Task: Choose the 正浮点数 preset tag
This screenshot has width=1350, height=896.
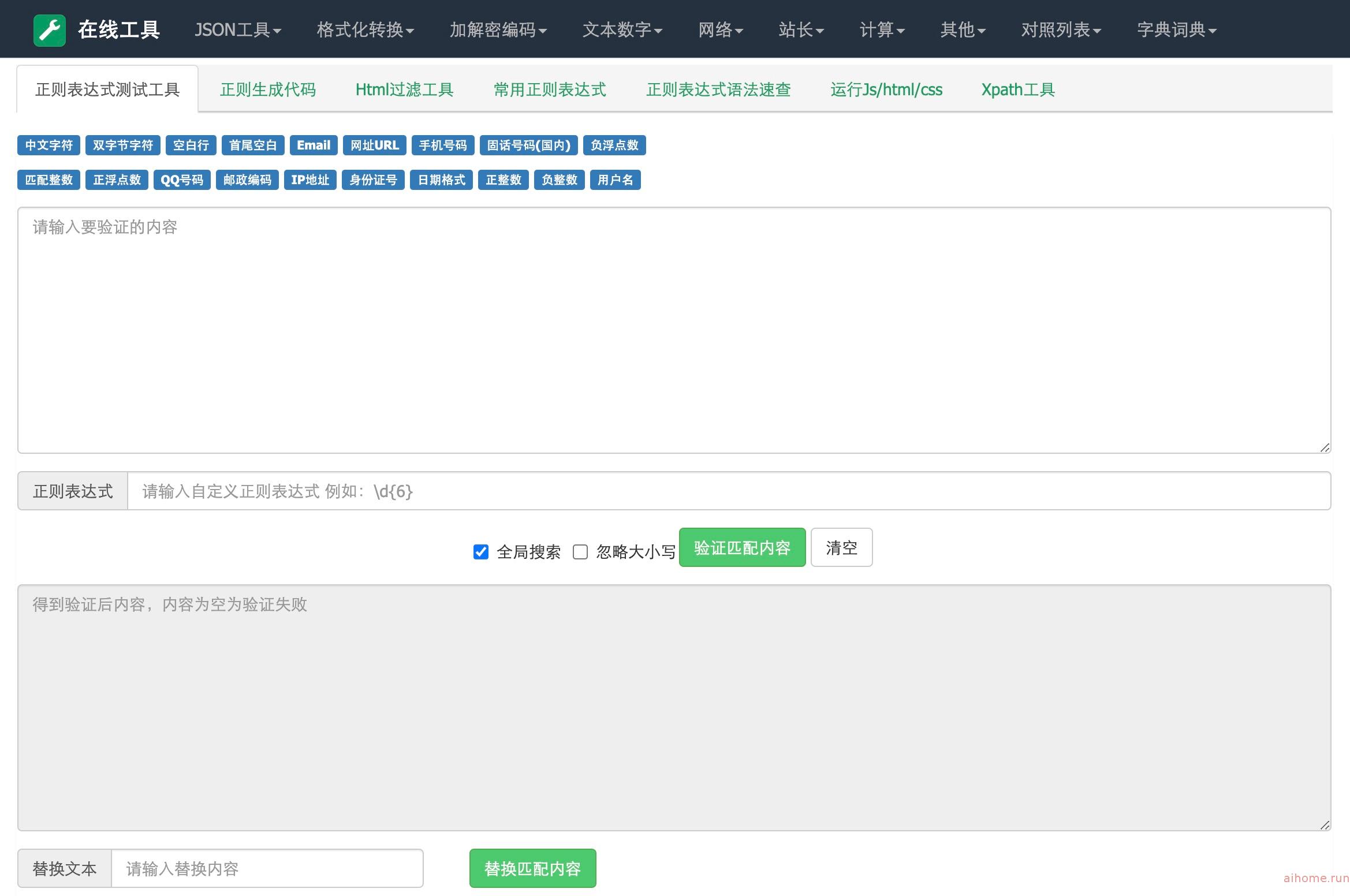Action: pyautogui.click(x=117, y=180)
